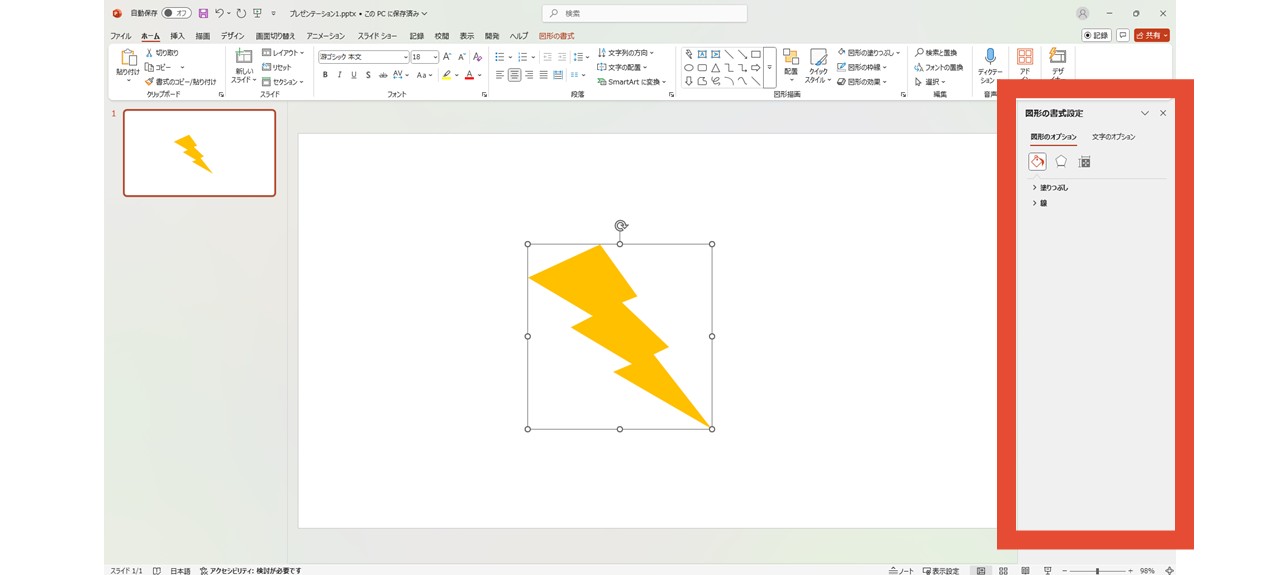Expand the 線 line section
This screenshot has height=575, width=1280.
(1040, 203)
